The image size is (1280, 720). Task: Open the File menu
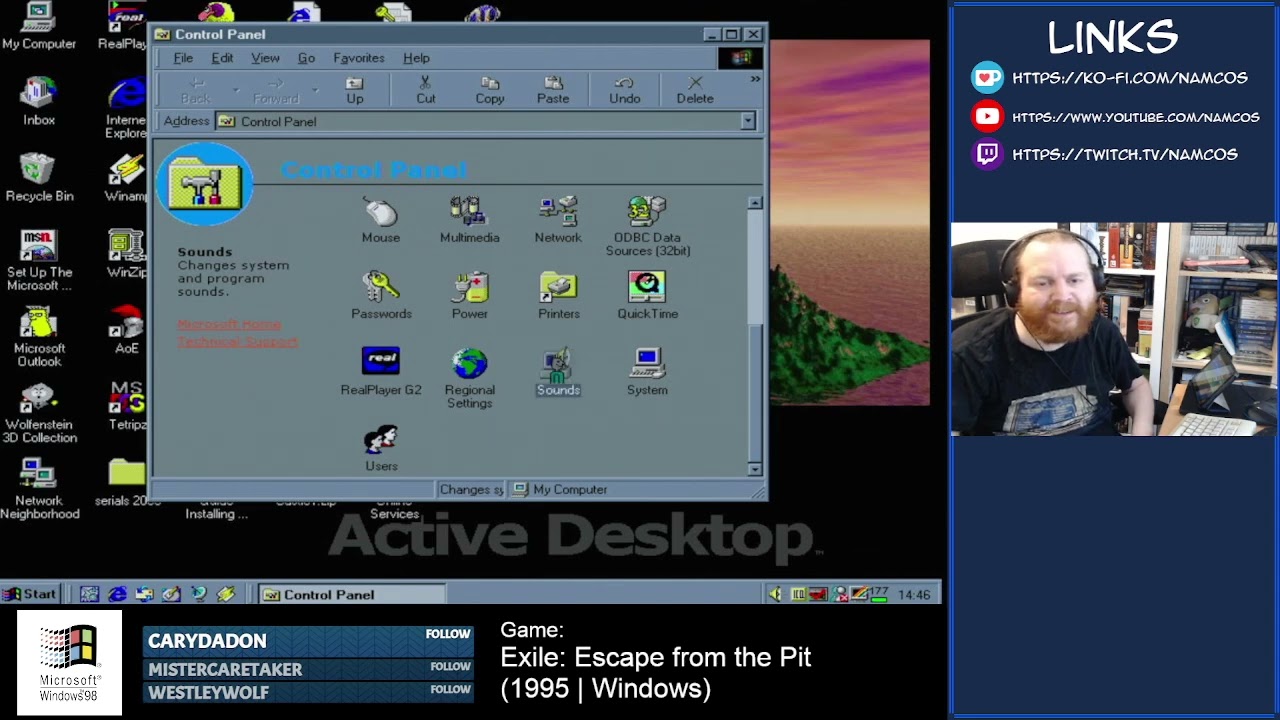183,58
